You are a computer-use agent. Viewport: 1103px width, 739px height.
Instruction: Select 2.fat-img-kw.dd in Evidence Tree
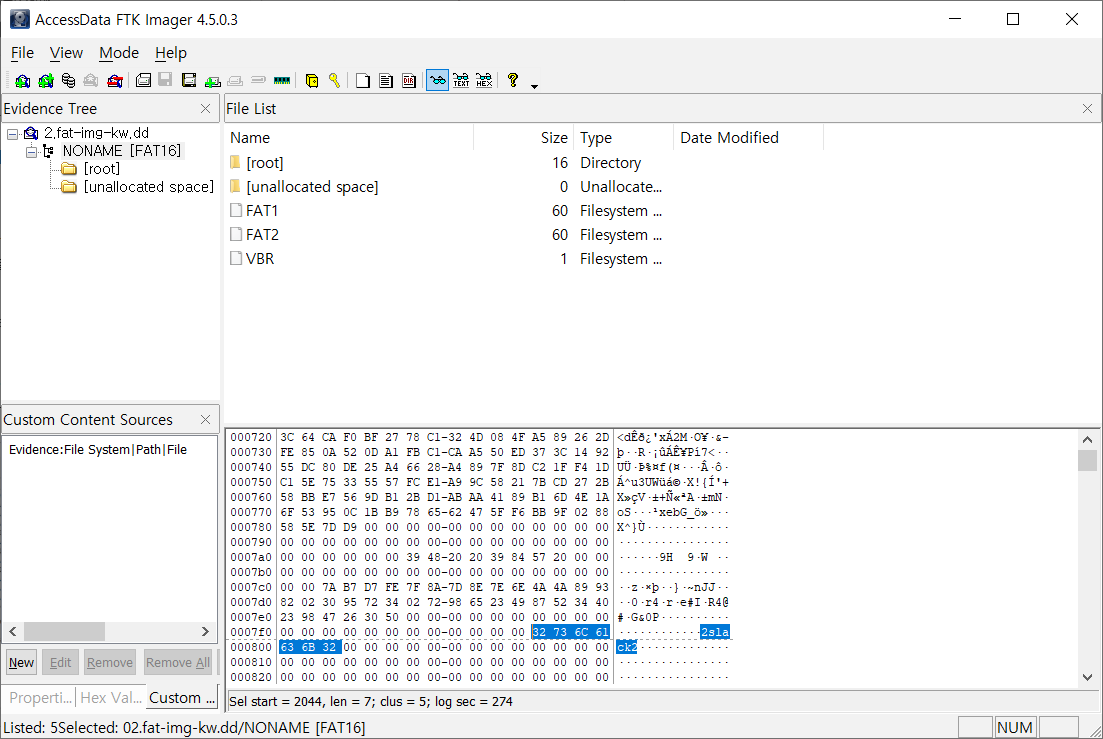(x=96, y=133)
